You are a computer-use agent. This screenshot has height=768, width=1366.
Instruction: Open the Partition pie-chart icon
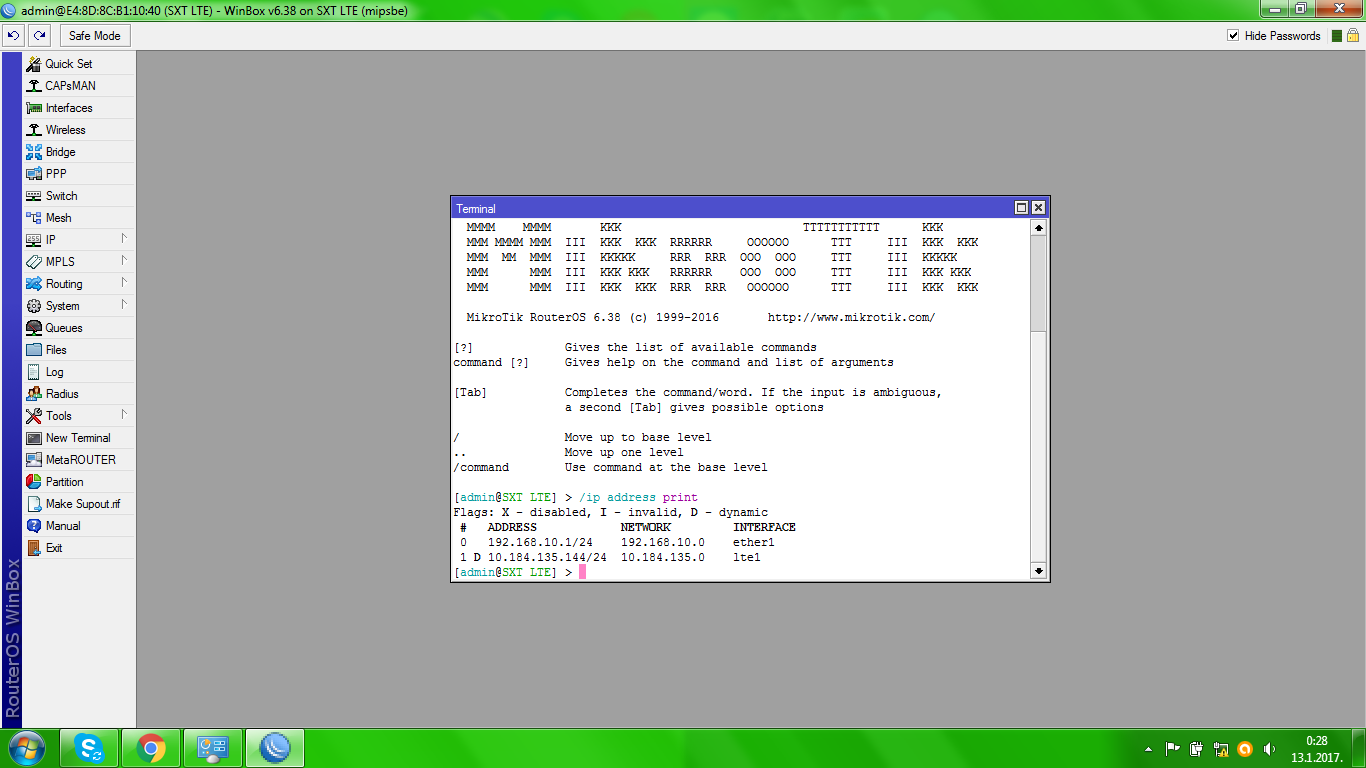point(34,482)
